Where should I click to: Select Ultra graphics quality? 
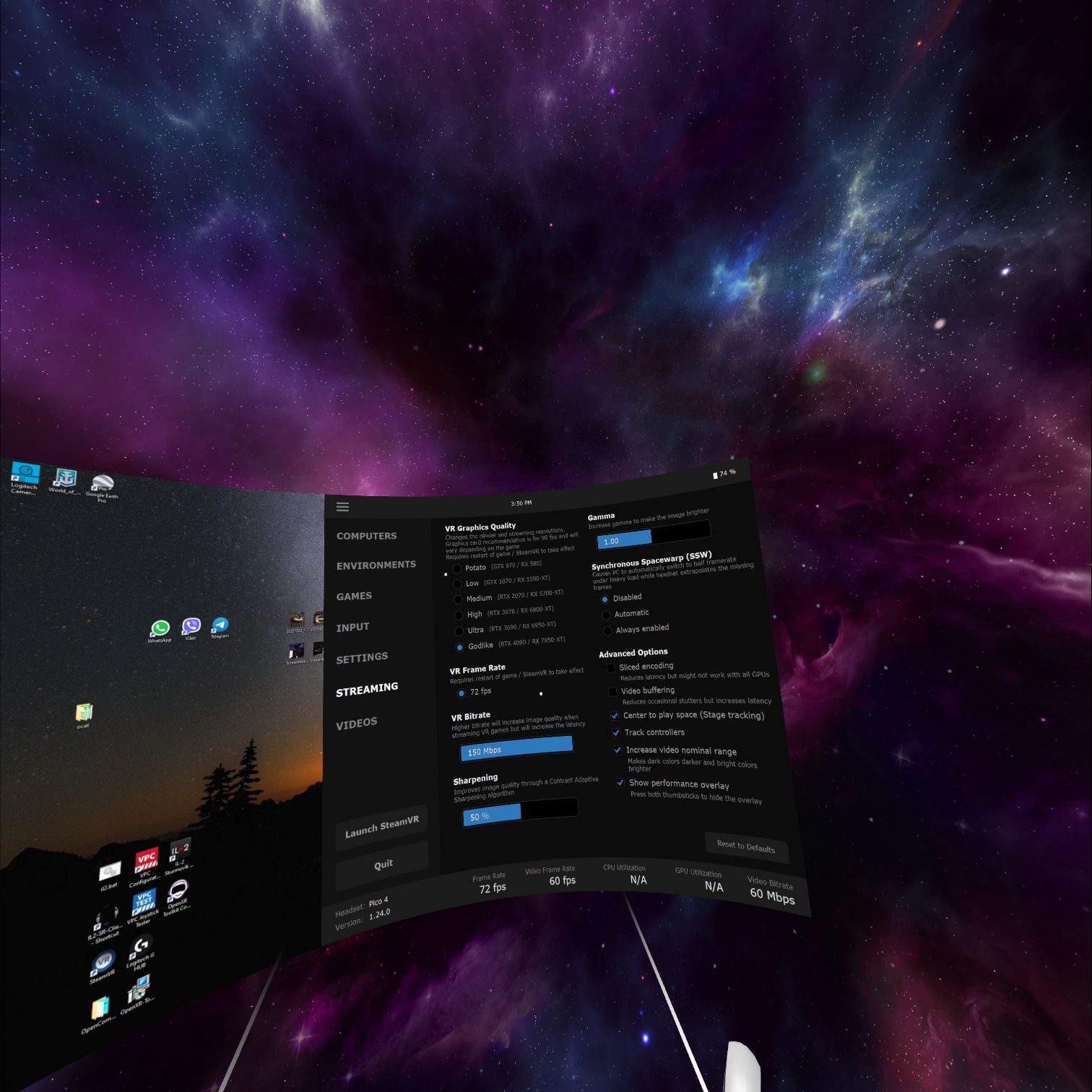459,631
